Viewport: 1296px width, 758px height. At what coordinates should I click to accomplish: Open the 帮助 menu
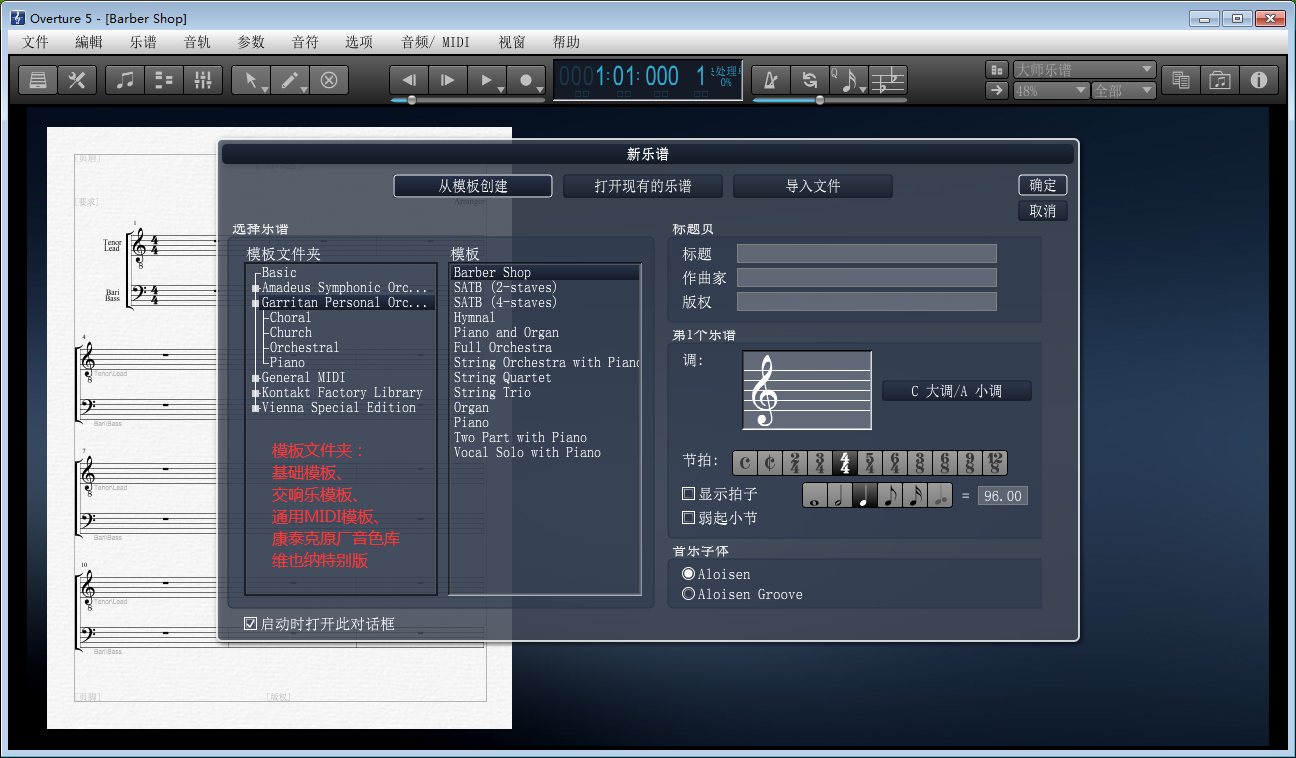point(566,42)
